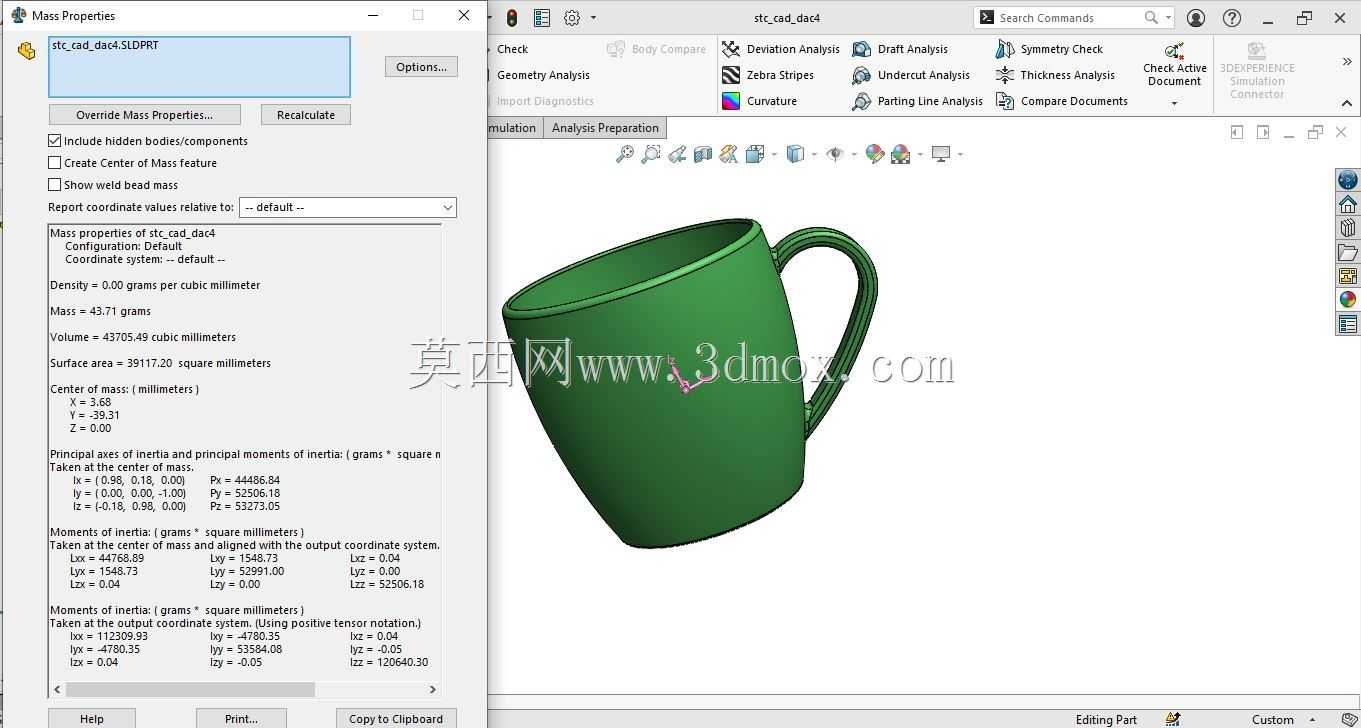Open View Palette task pane tab

click(1348, 276)
